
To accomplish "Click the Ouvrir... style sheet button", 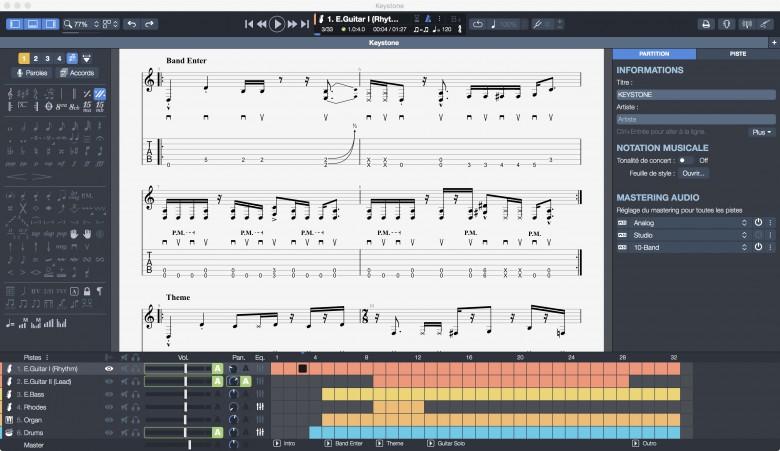I will point(694,173).
